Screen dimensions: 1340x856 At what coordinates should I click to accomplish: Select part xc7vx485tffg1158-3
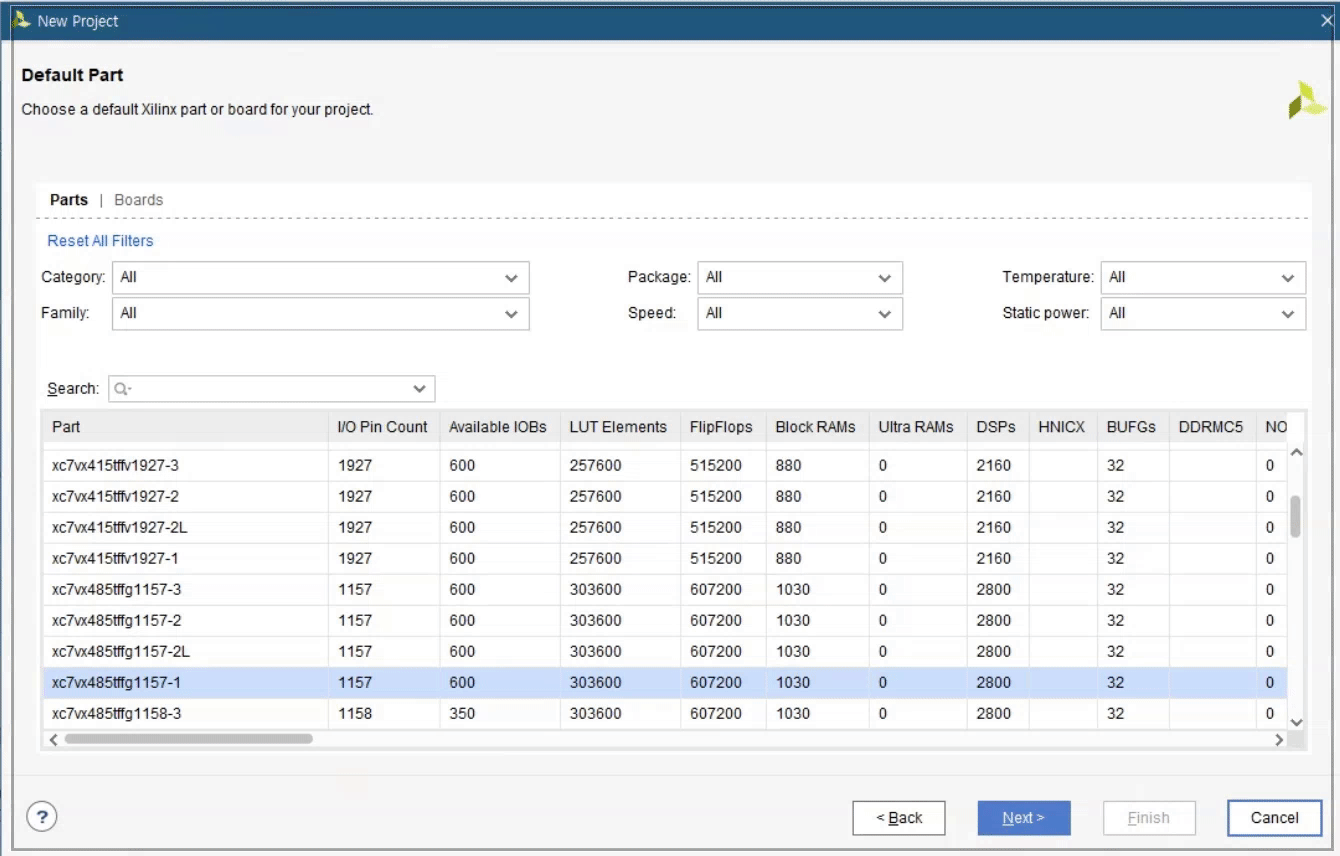[664, 713]
